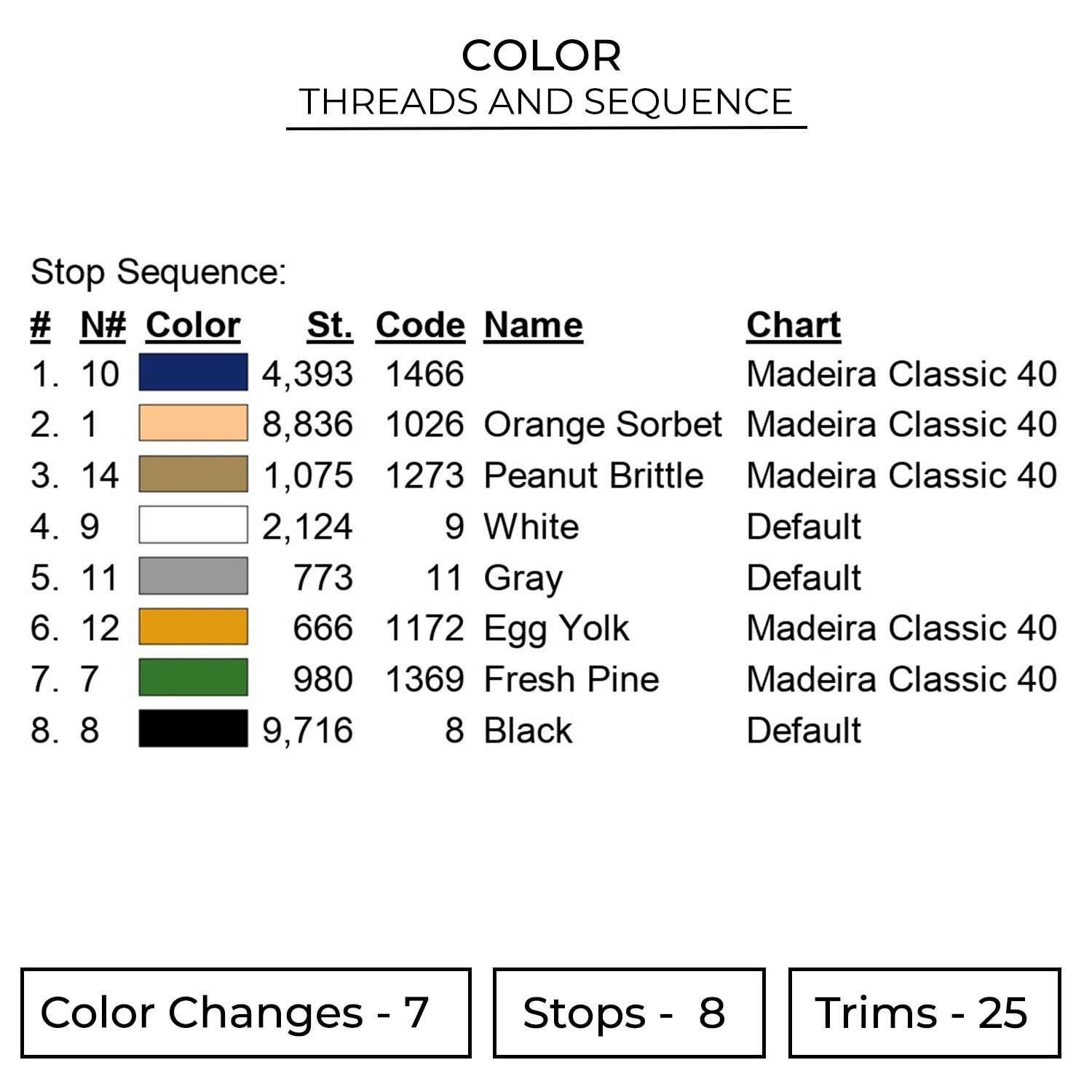Click the Peanut Brittle tan swatch

[193, 475]
